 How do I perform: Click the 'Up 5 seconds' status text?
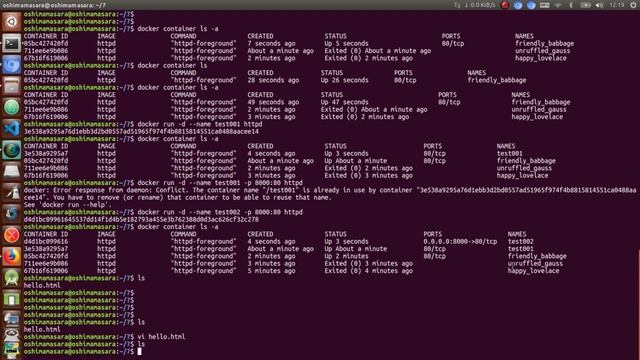point(346,44)
